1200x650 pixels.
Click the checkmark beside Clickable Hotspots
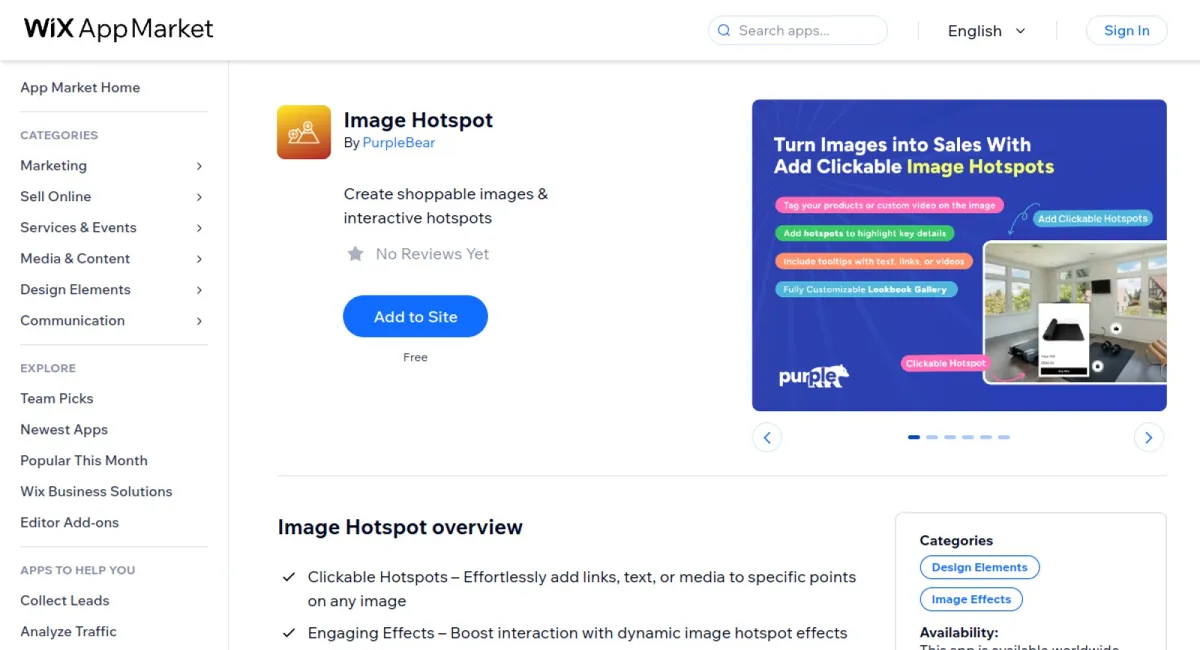pyautogui.click(x=289, y=577)
